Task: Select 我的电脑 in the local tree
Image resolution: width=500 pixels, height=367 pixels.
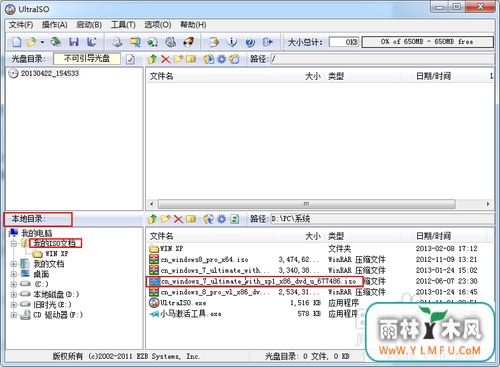Action: pos(37,233)
